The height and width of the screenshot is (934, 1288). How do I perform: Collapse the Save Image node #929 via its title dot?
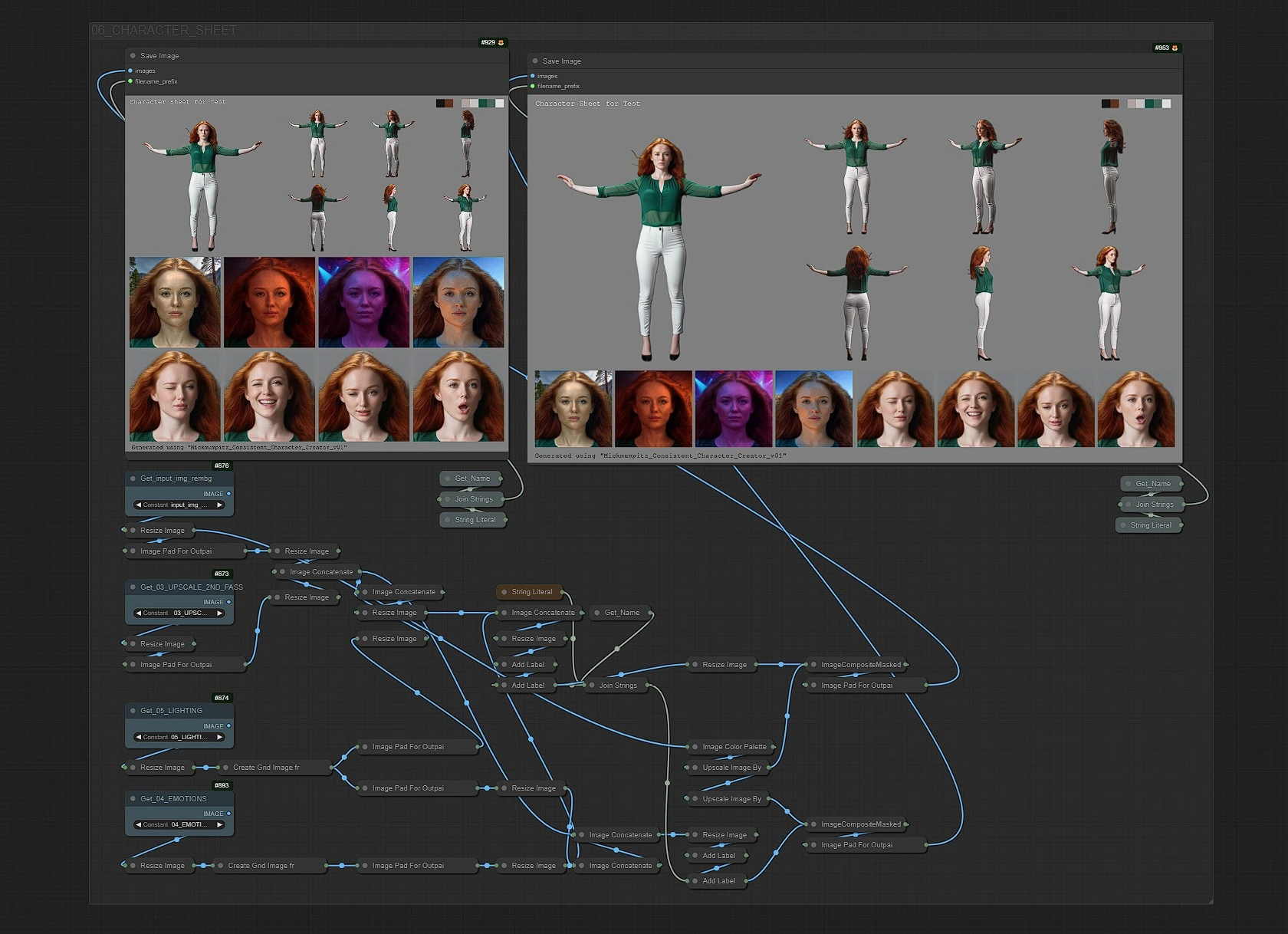point(133,56)
